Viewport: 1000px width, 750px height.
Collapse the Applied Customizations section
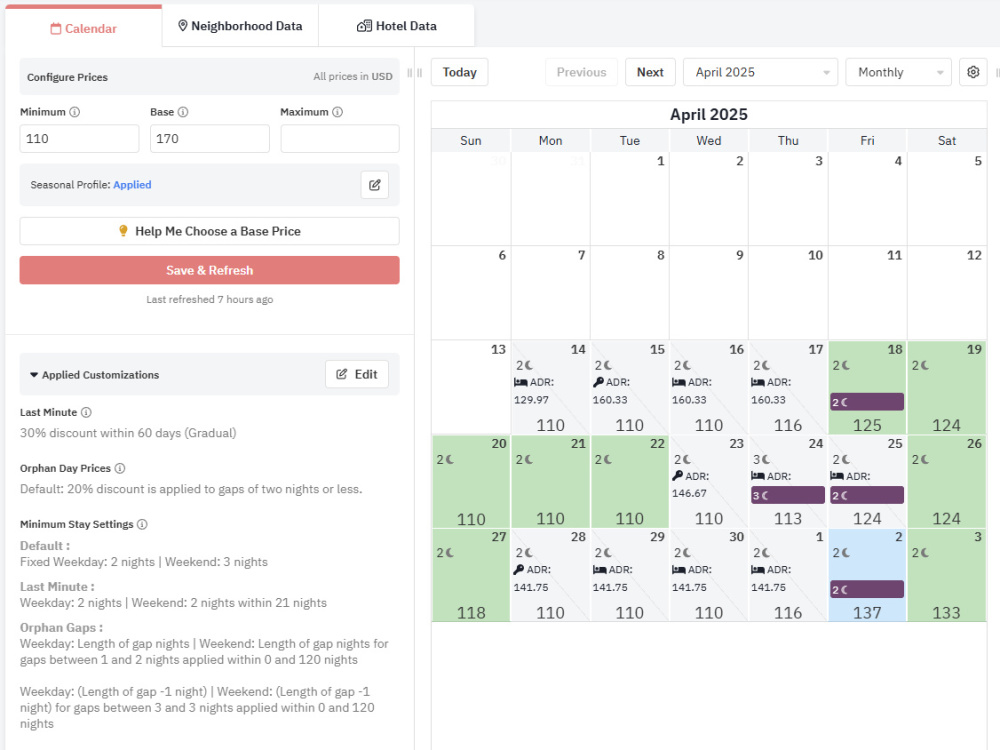[x=34, y=375]
